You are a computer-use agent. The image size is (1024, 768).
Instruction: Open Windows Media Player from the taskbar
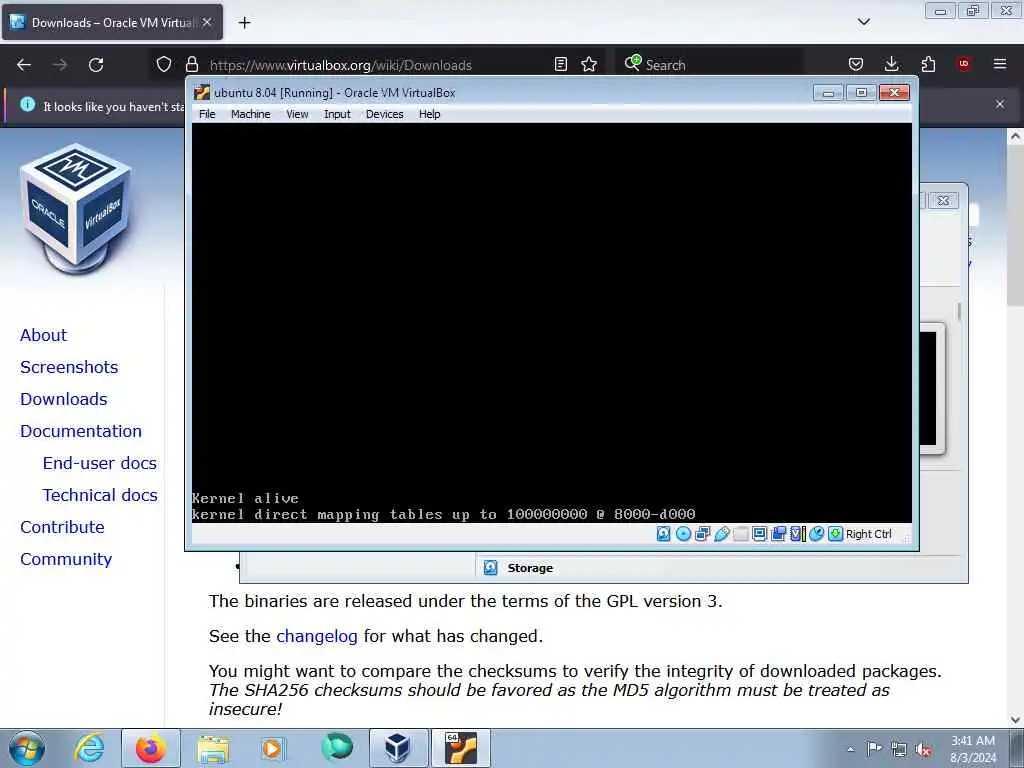point(272,748)
